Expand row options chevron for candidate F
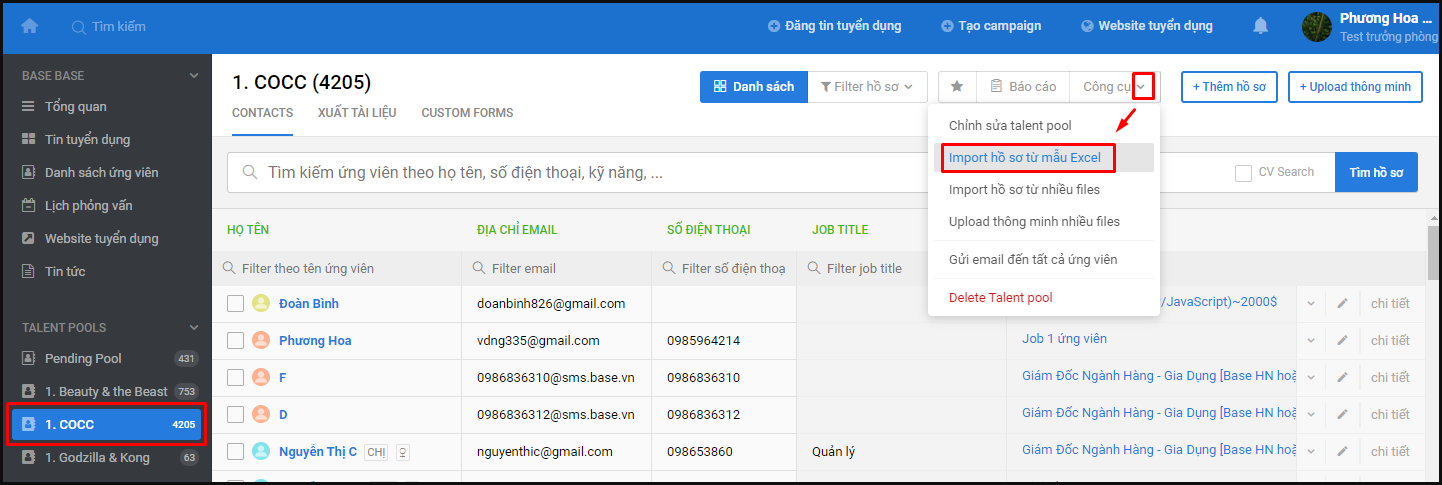 (x=1311, y=378)
